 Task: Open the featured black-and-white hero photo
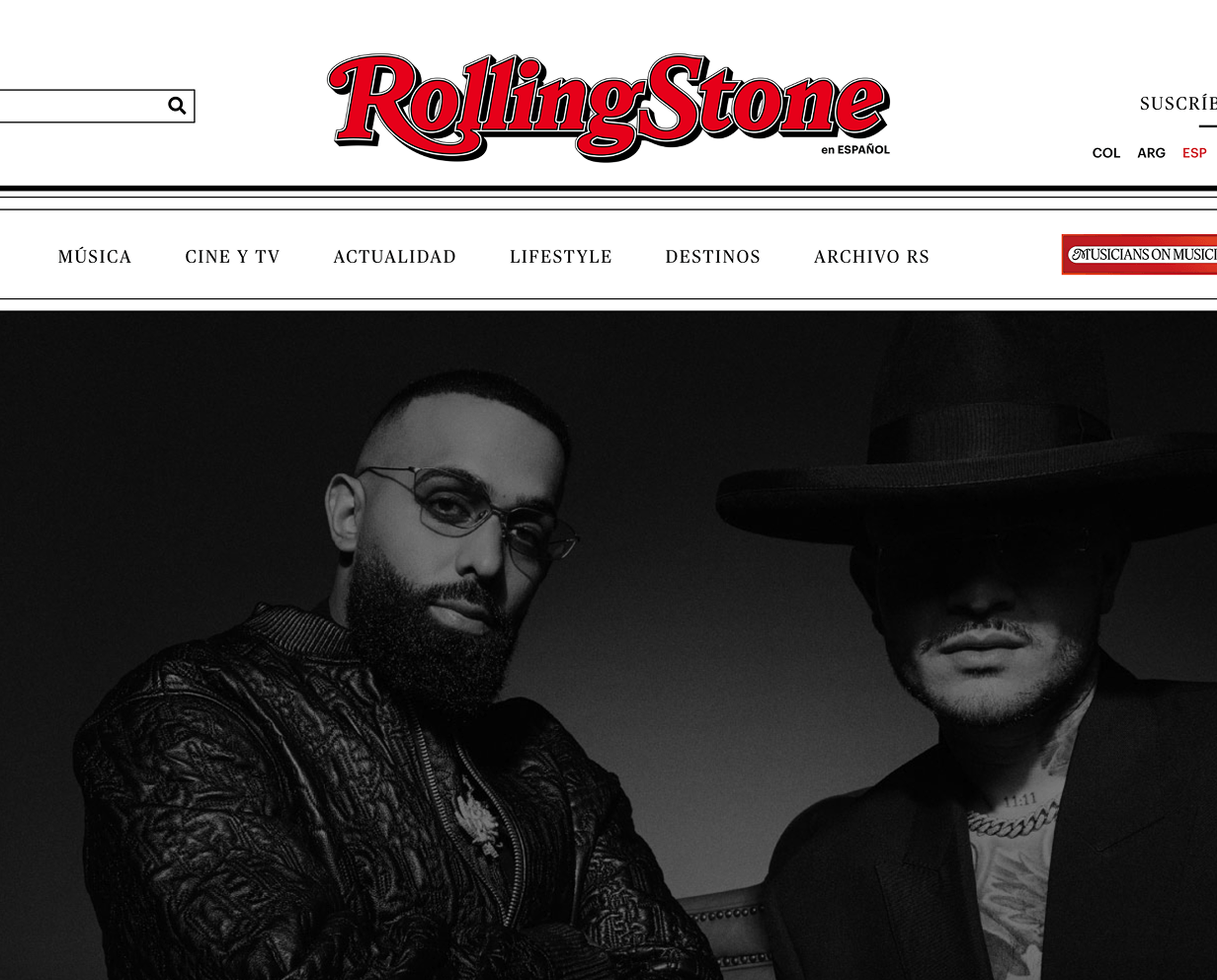pos(608,645)
